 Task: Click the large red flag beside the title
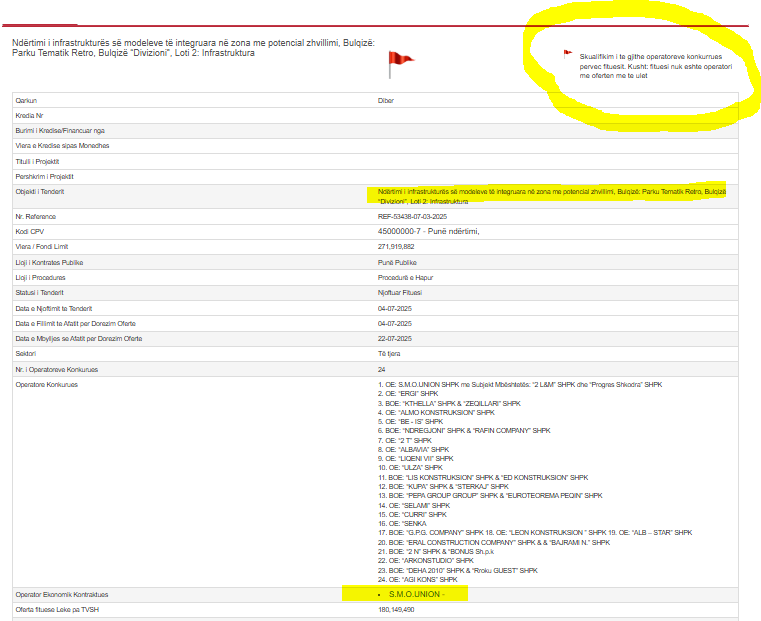click(398, 62)
